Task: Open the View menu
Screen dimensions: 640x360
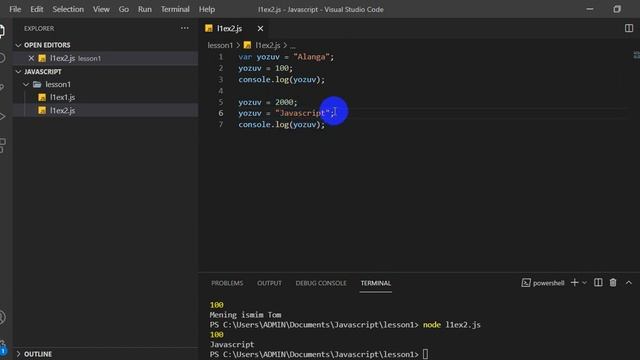Action: pyautogui.click(x=101, y=9)
